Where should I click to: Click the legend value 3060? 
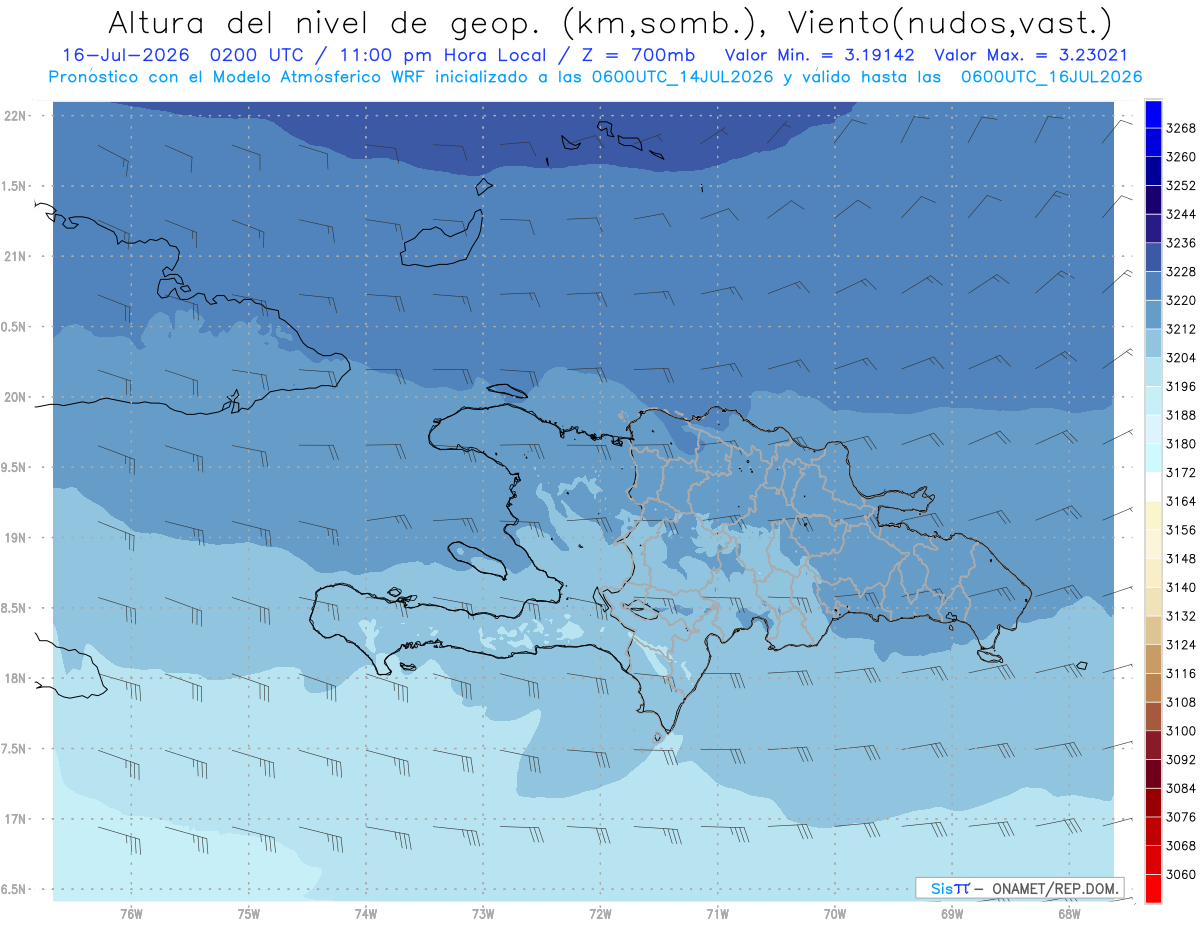point(1180,874)
